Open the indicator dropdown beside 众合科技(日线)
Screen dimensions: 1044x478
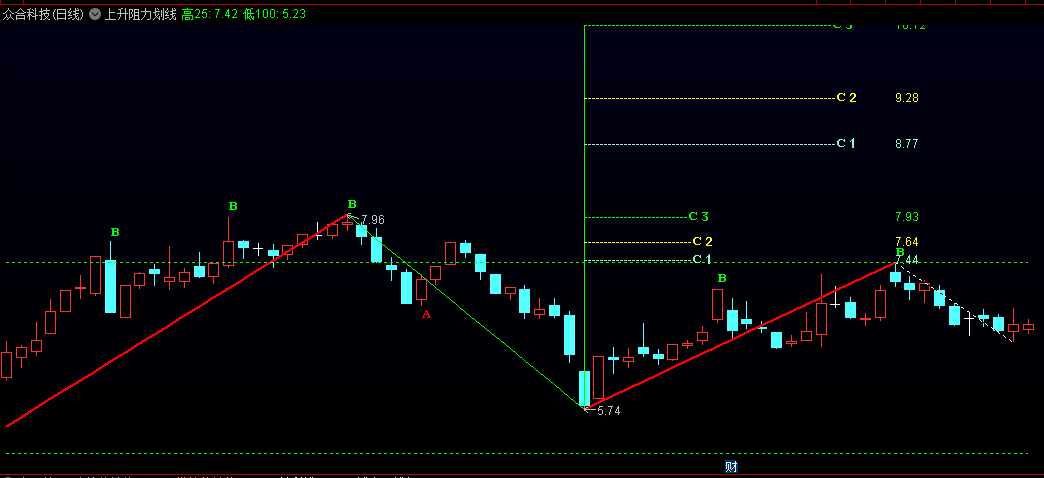click(95, 14)
